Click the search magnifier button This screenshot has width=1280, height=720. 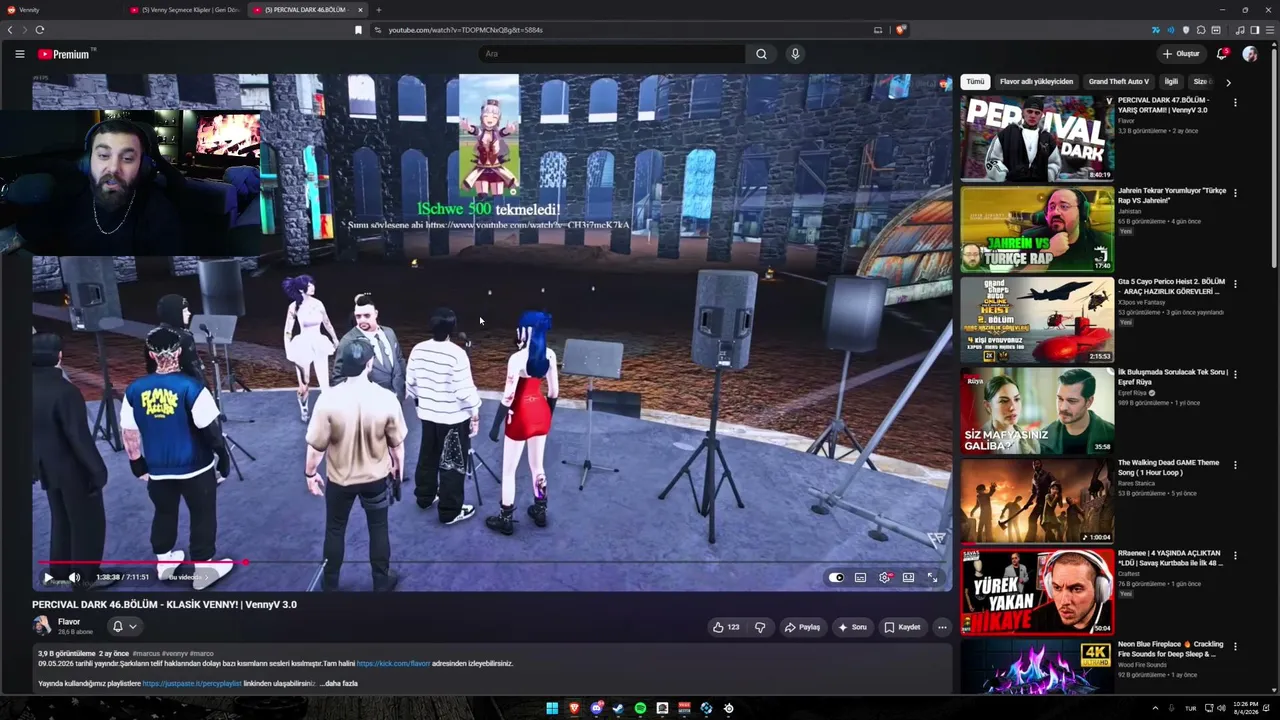761,54
